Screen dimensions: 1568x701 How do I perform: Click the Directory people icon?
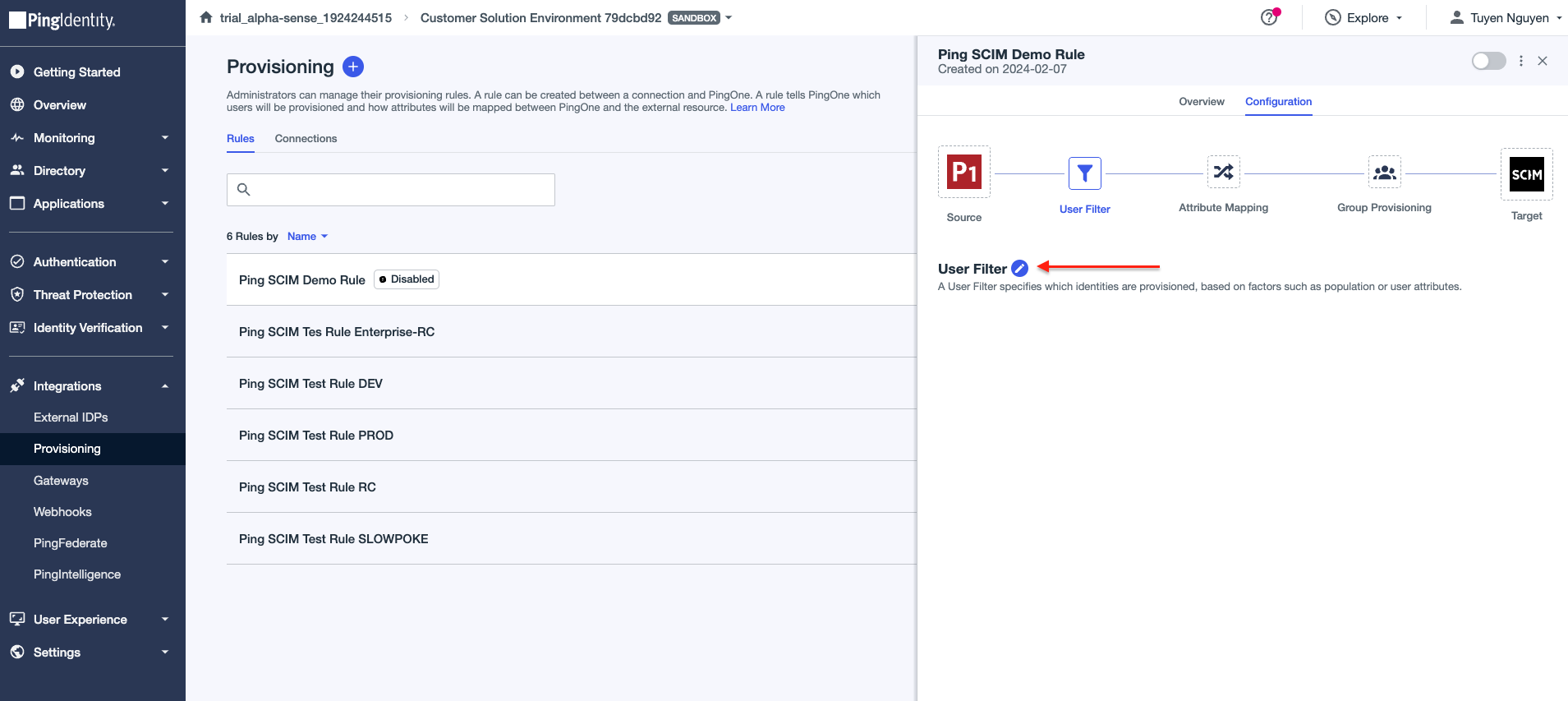point(17,170)
